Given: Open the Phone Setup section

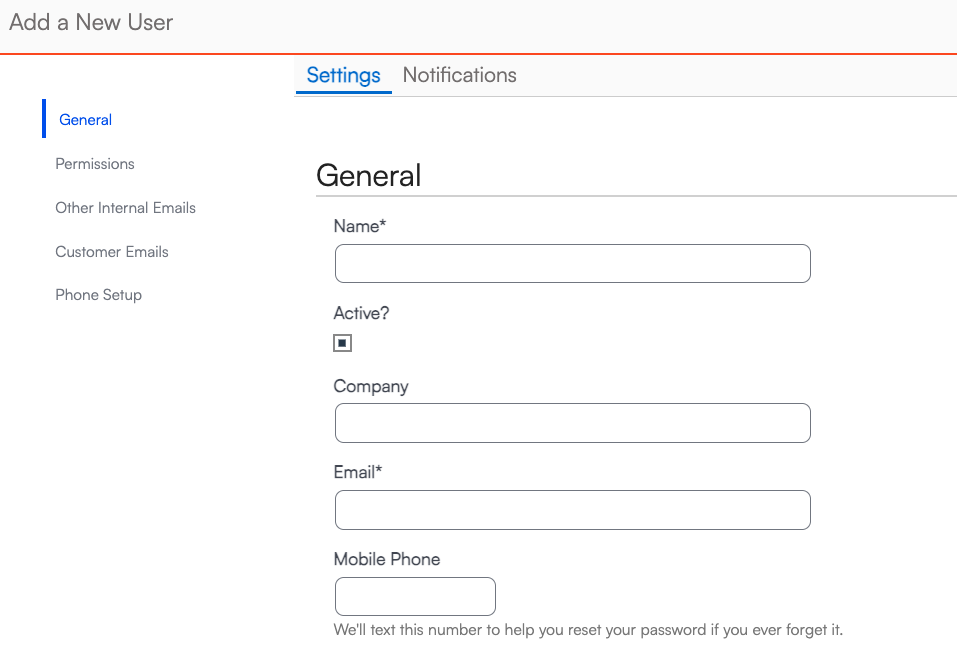Looking at the screenshot, I should pos(98,295).
